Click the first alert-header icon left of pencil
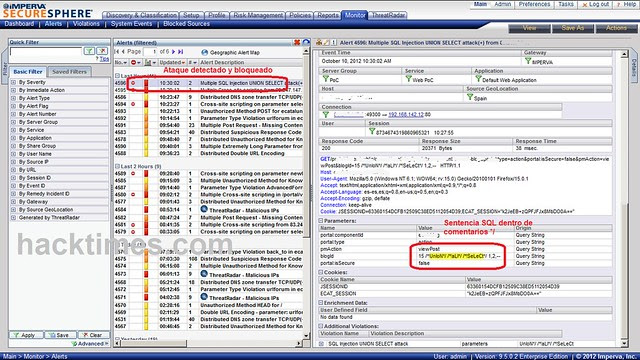This screenshot has height=360, width=640. [x=319, y=42]
